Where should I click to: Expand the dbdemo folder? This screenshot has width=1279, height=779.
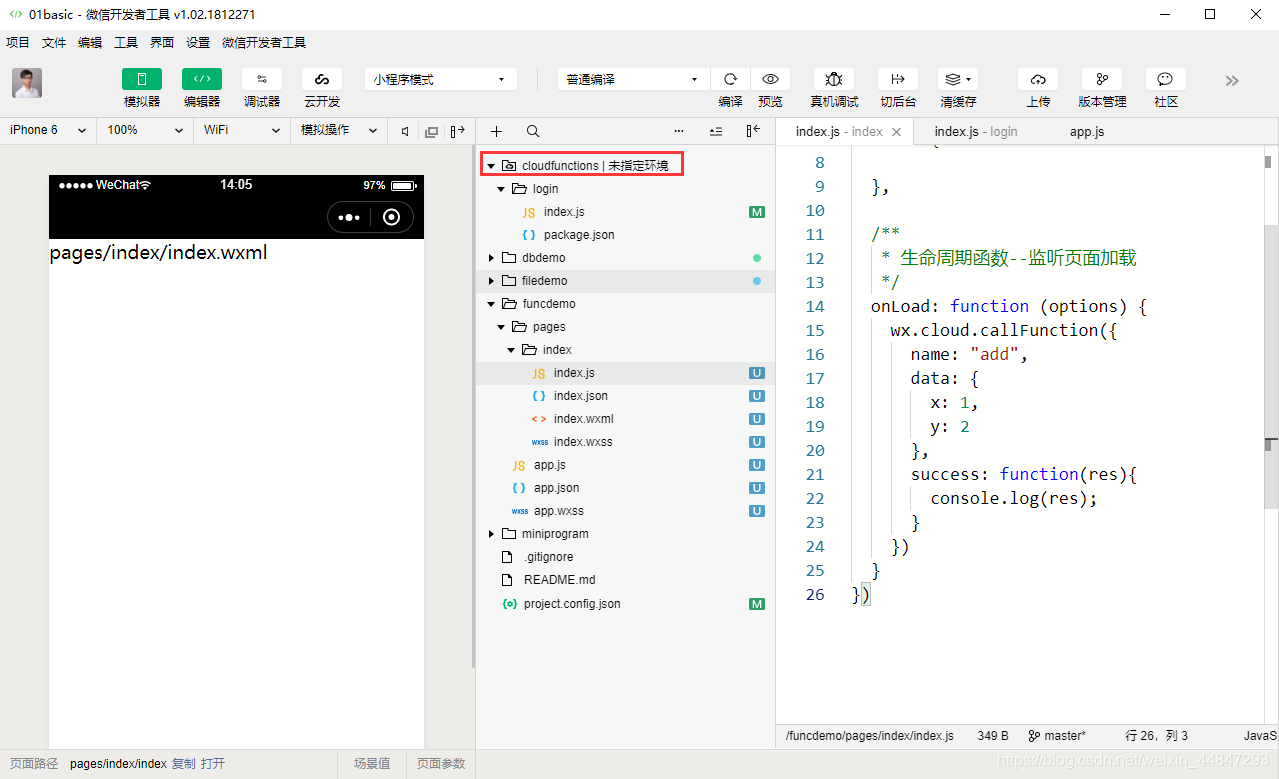tap(491, 258)
